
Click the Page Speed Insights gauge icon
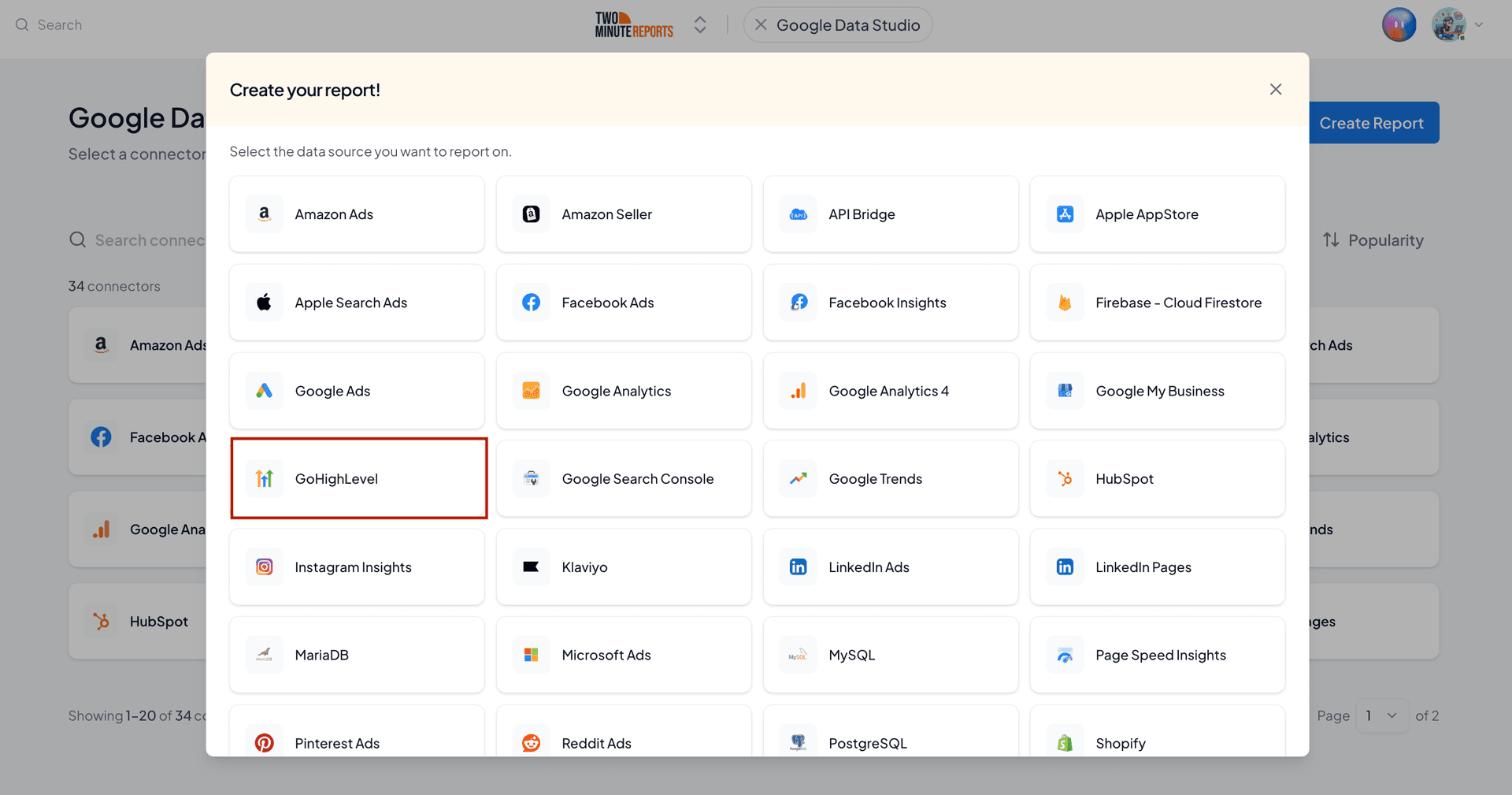(1065, 656)
